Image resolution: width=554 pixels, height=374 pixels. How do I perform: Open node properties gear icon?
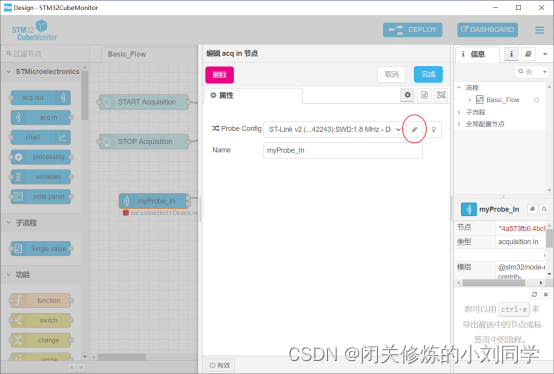point(407,95)
